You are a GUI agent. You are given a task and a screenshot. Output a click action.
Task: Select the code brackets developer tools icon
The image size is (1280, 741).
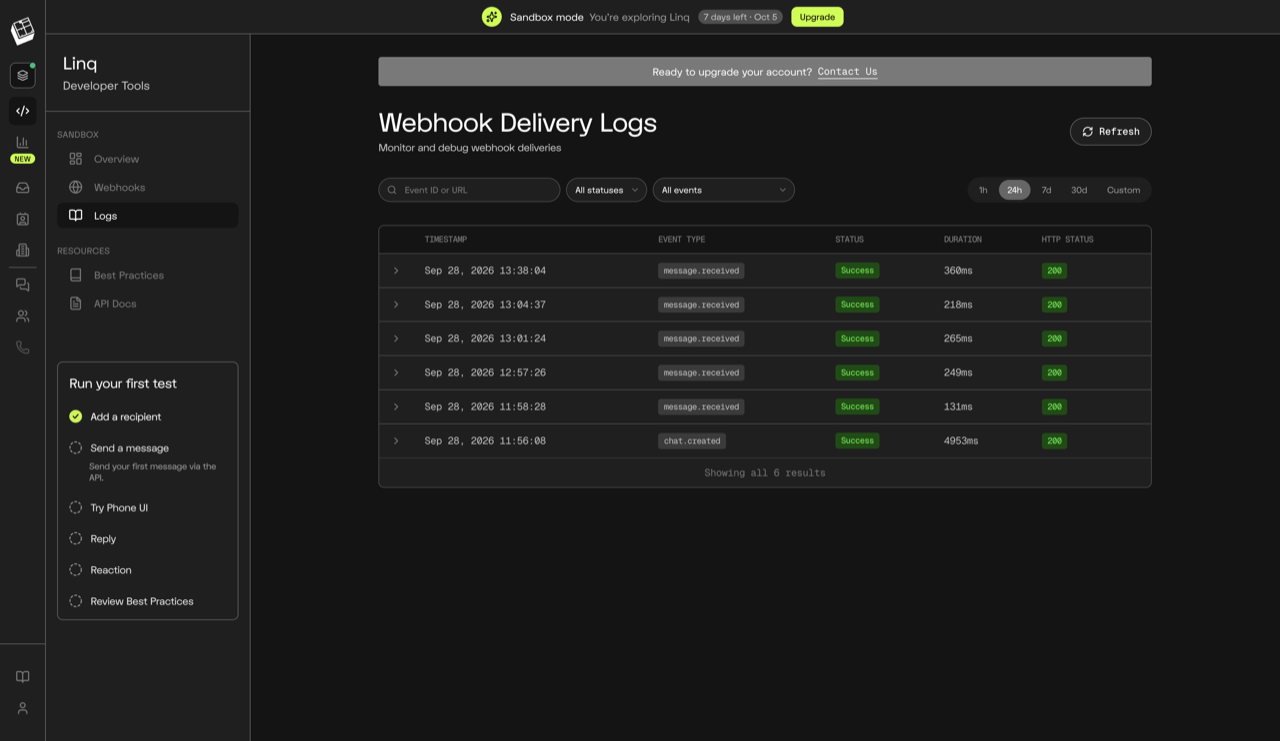[x=22, y=111]
